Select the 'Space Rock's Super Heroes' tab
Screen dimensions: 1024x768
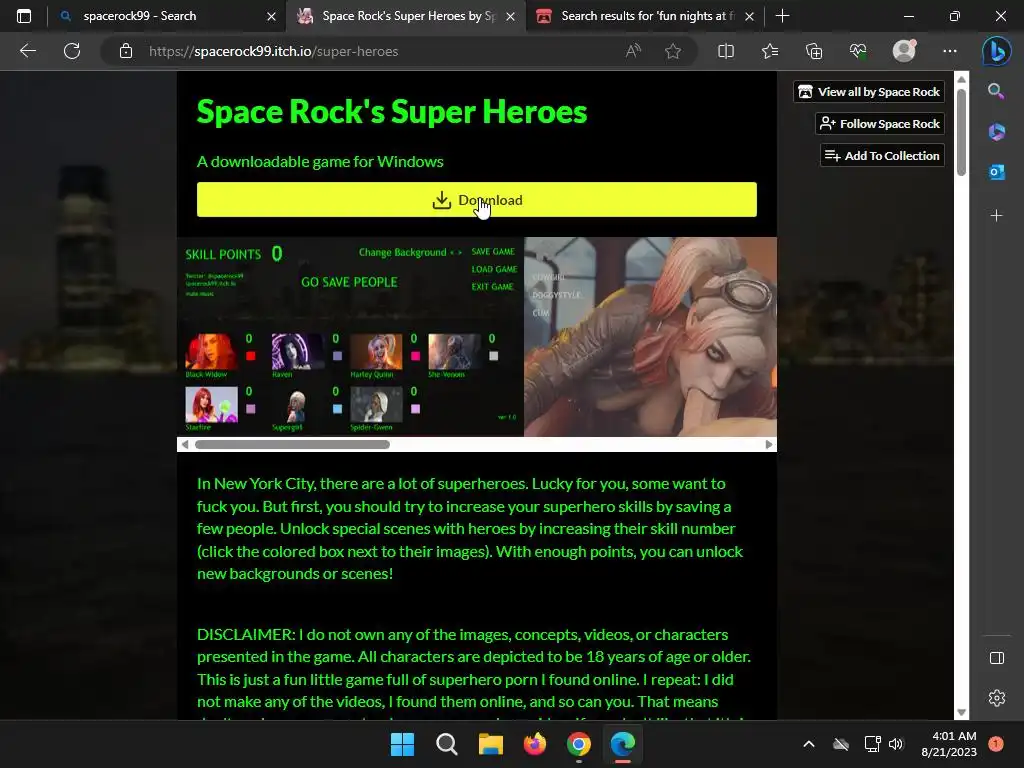(406, 16)
